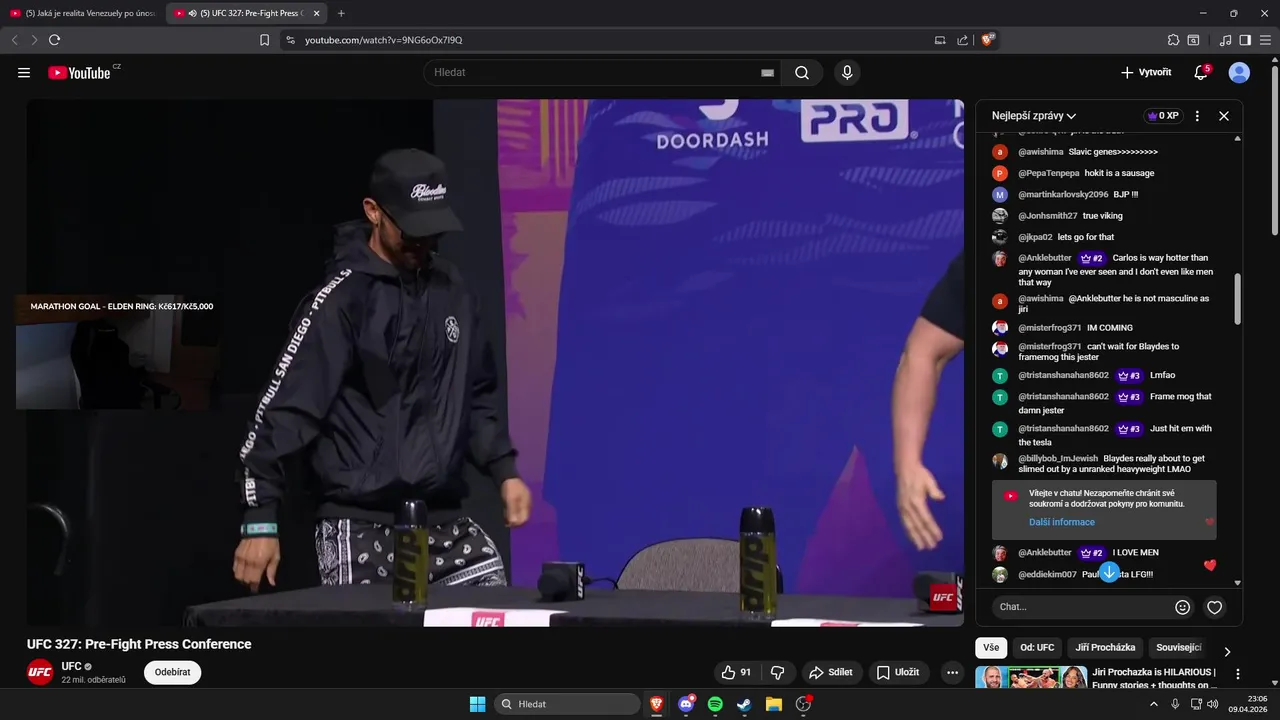Share this page from address bar
The height and width of the screenshot is (720, 1280).
click(962, 40)
